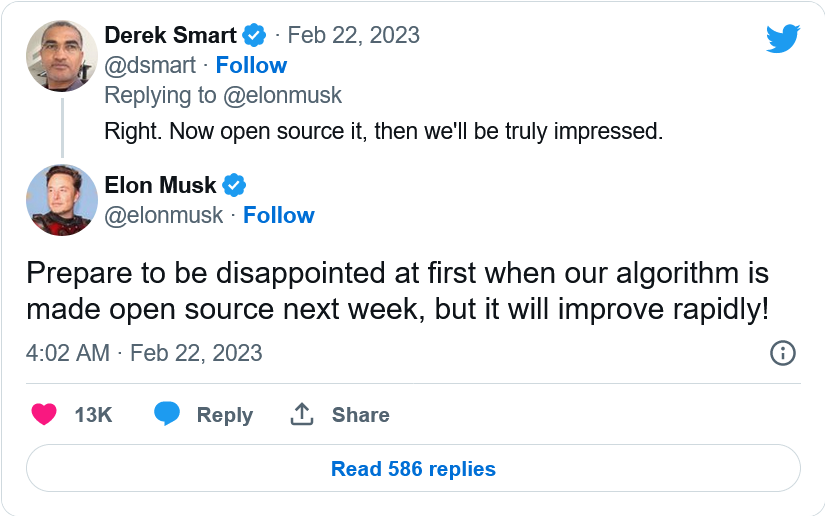The height and width of the screenshot is (516, 825).
Task: Open the Derek Smart name link
Action: (x=169, y=36)
